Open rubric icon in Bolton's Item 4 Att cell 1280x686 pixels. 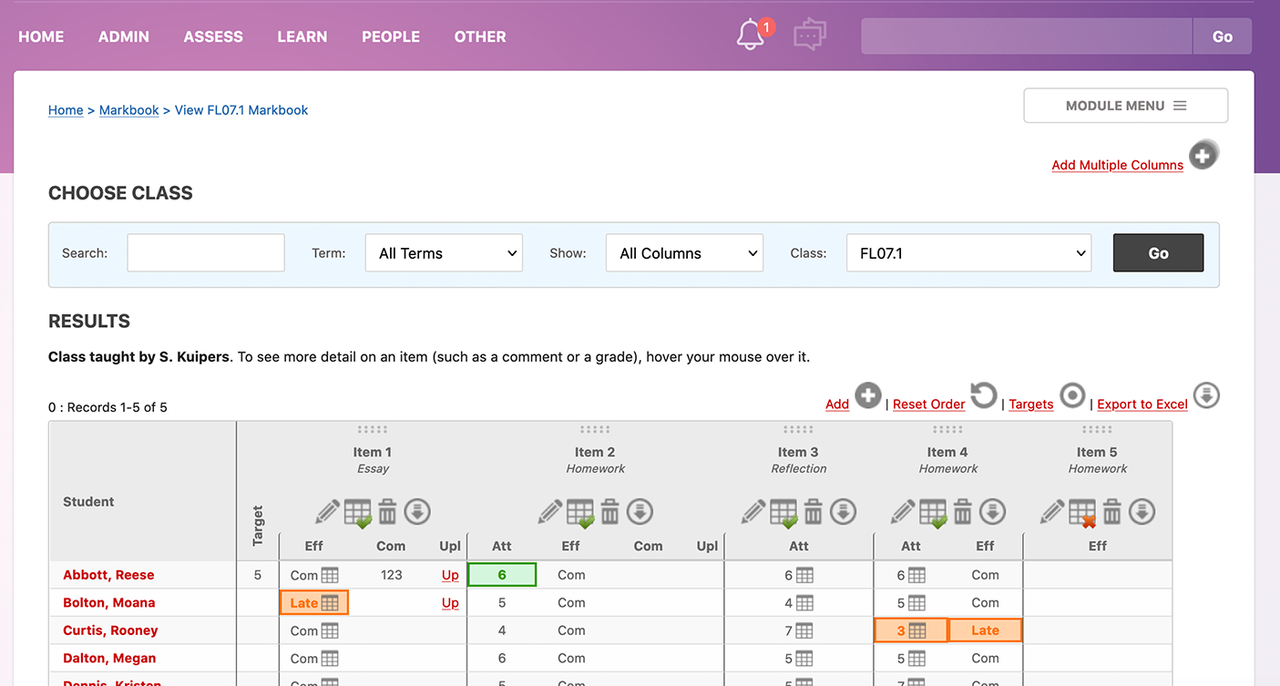point(917,603)
